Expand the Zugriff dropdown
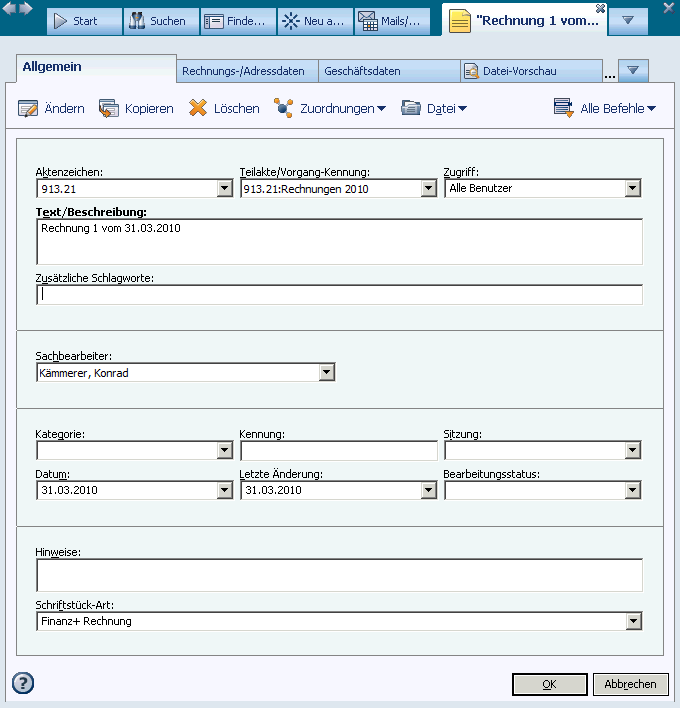 coord(632,188)
